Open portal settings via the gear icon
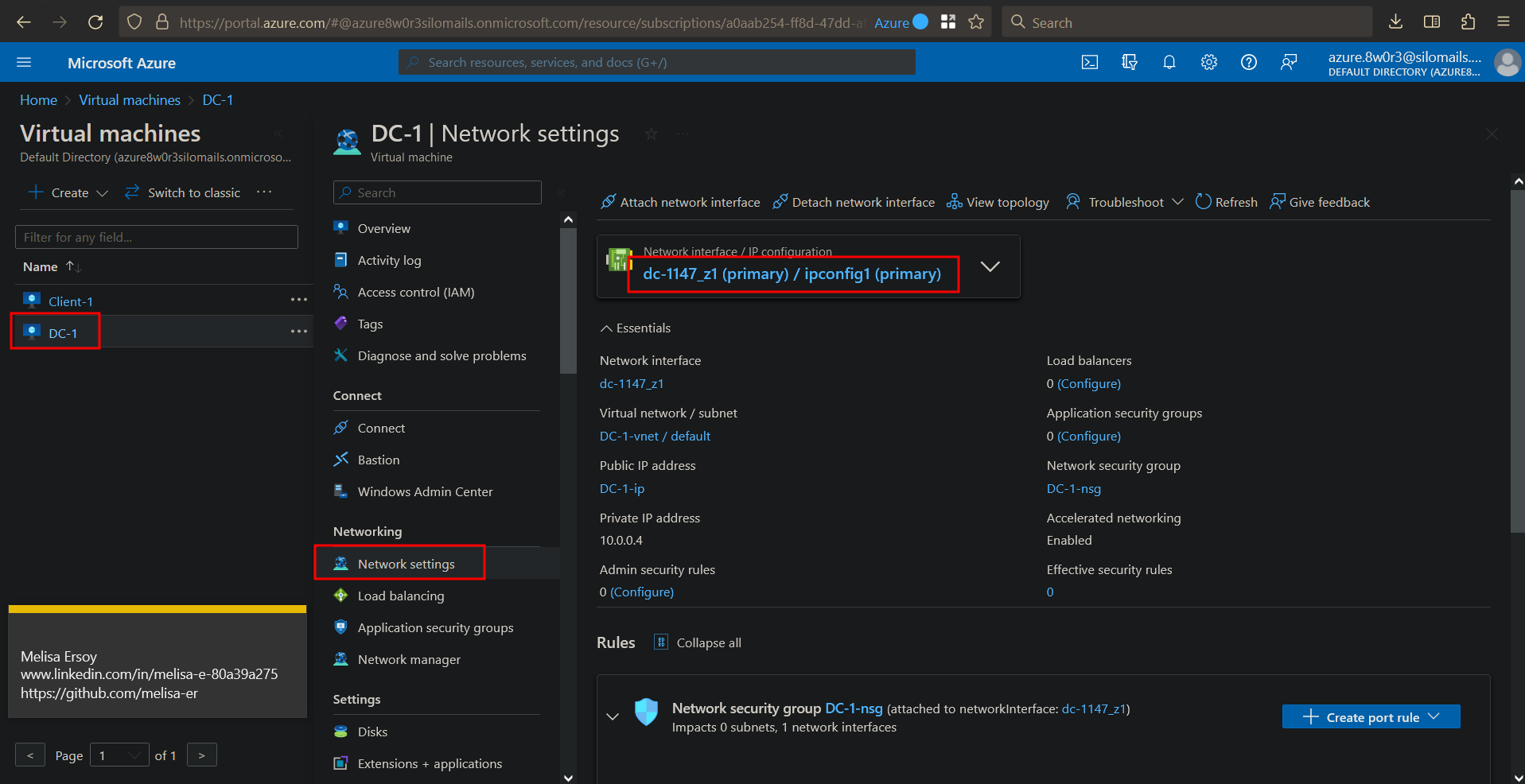 coord(1208,62)
